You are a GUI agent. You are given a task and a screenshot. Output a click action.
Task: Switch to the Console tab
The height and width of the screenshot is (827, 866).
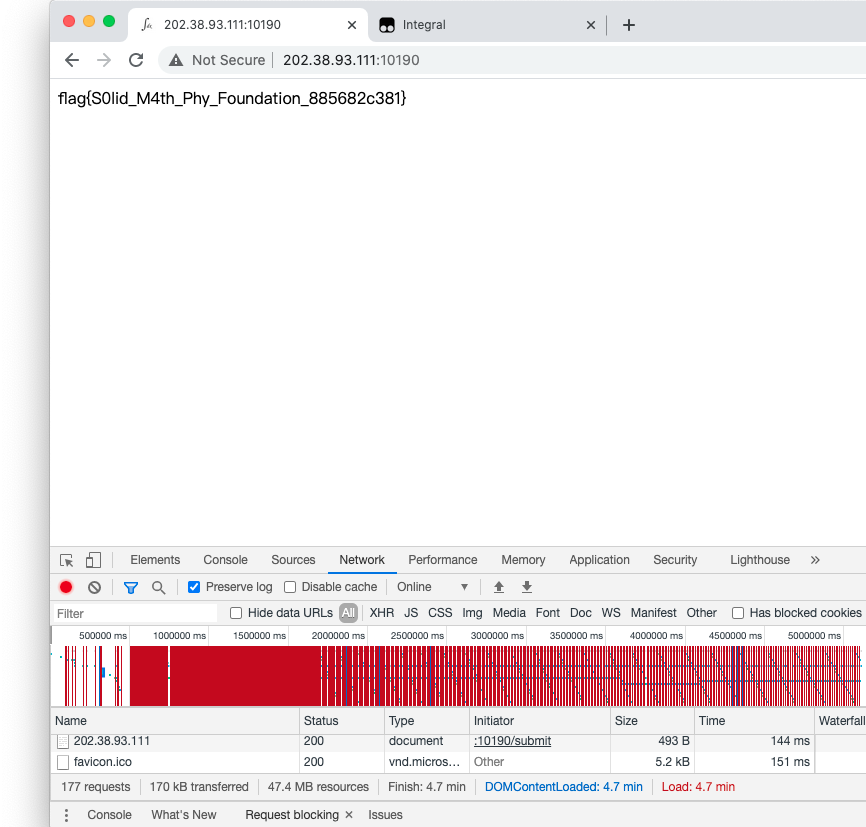[x=225, y=560]
